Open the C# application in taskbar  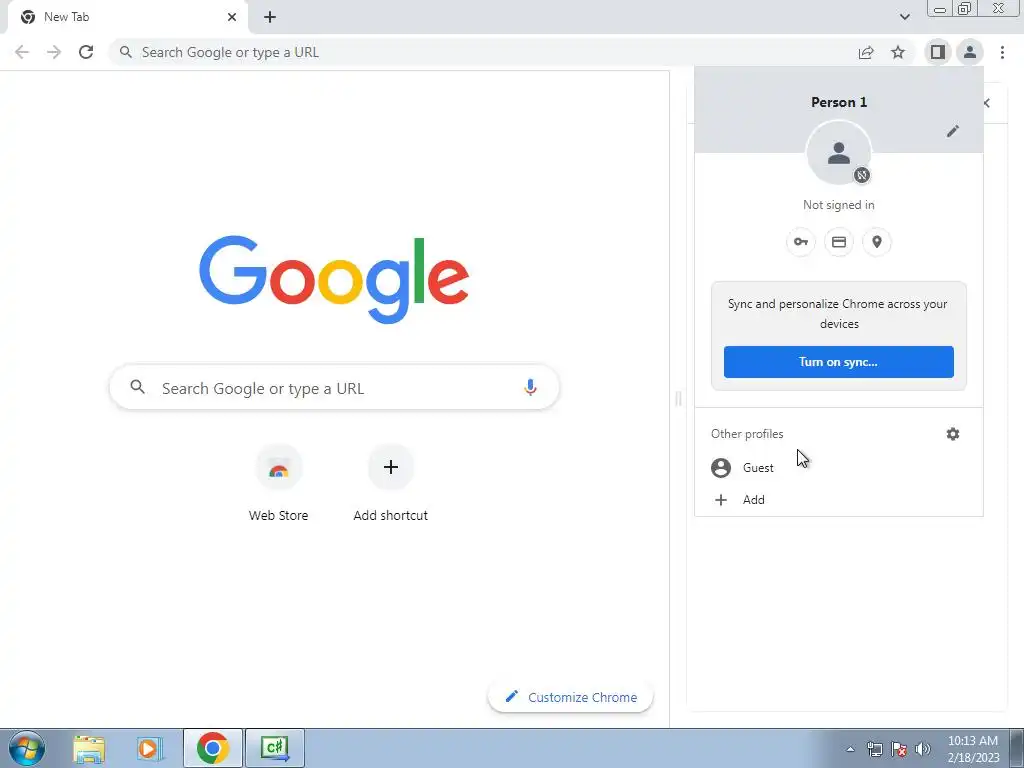[275, 748]
